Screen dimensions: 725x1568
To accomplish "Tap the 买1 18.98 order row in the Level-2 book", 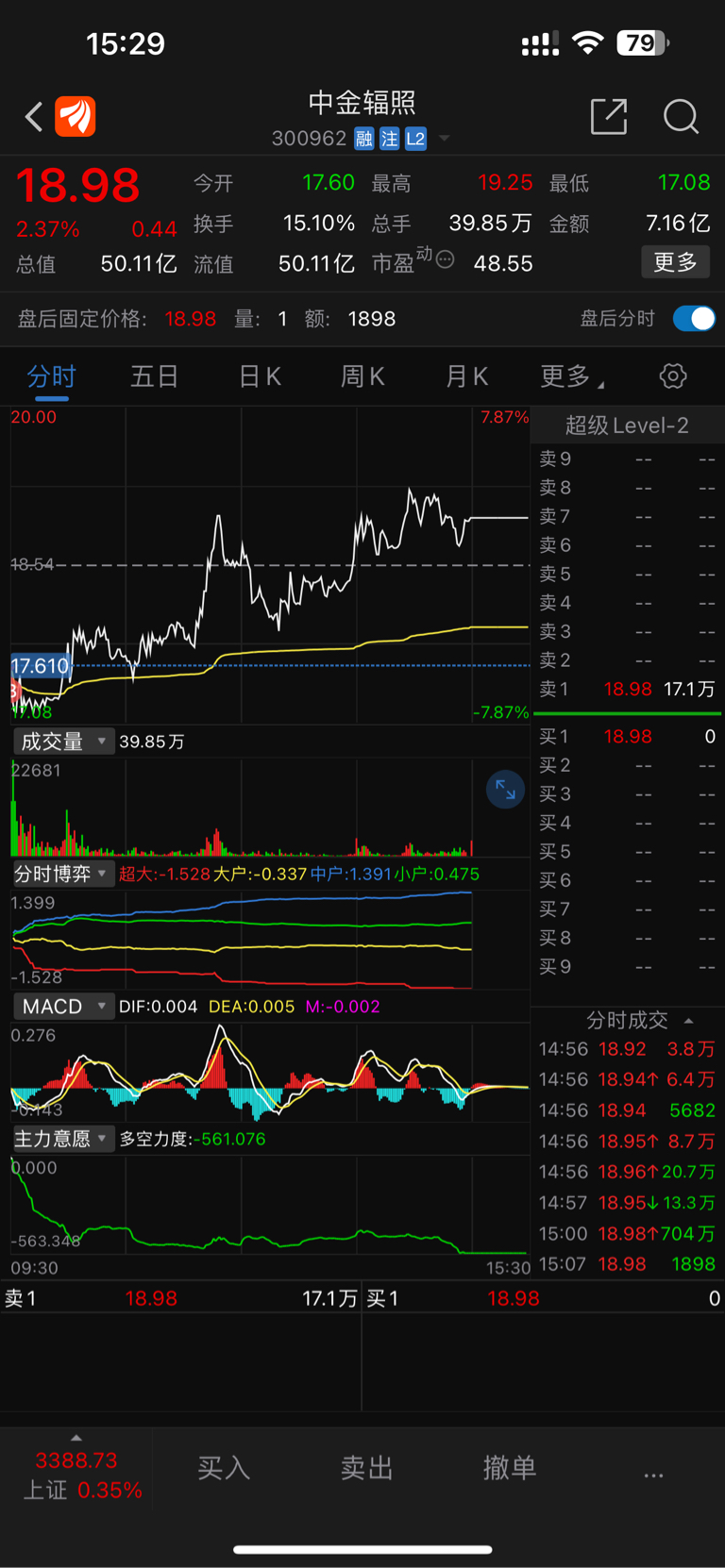I will [627, 736].
